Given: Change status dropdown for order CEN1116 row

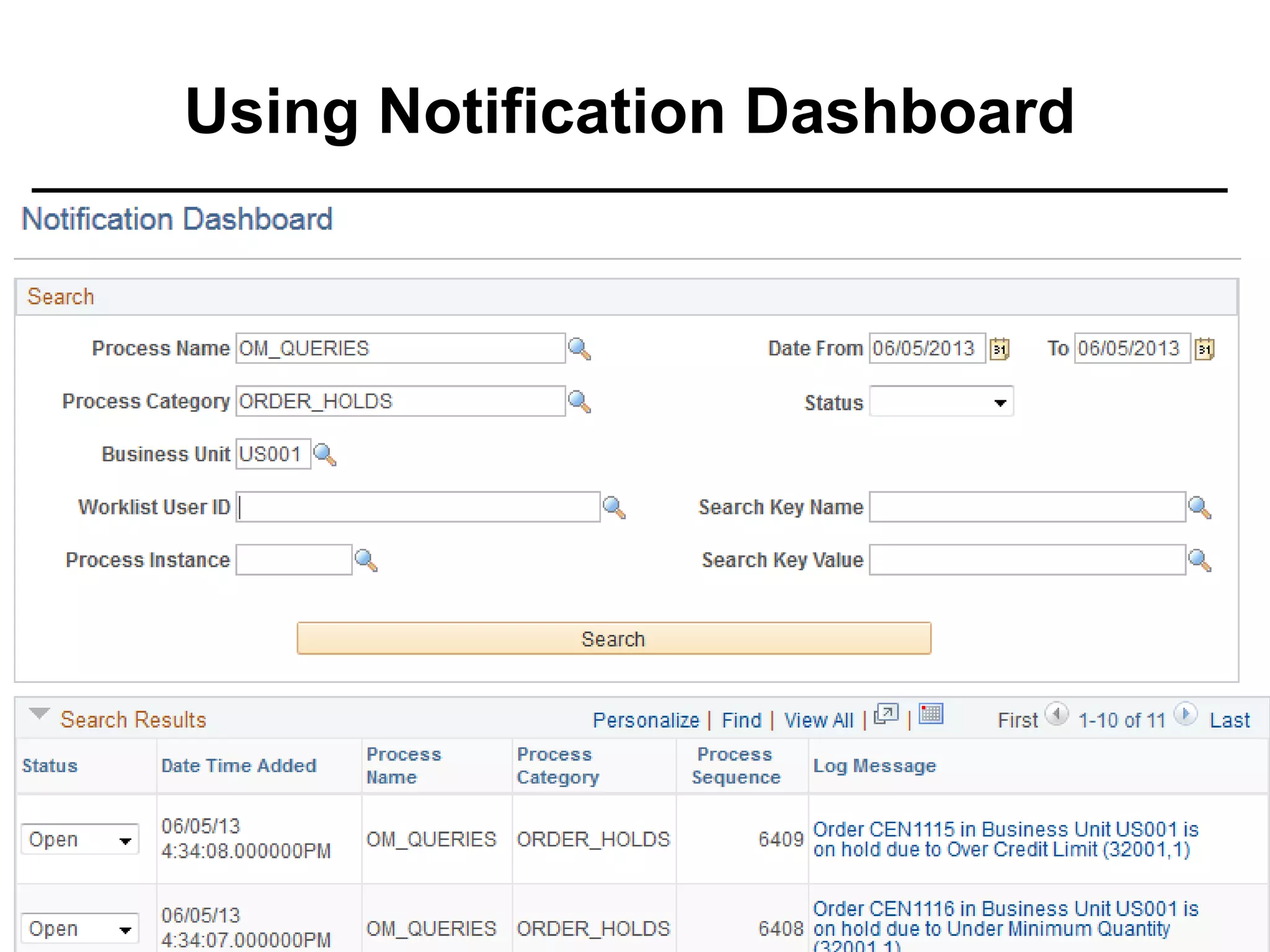Looking at the screenshot, I should click(80, 929).
